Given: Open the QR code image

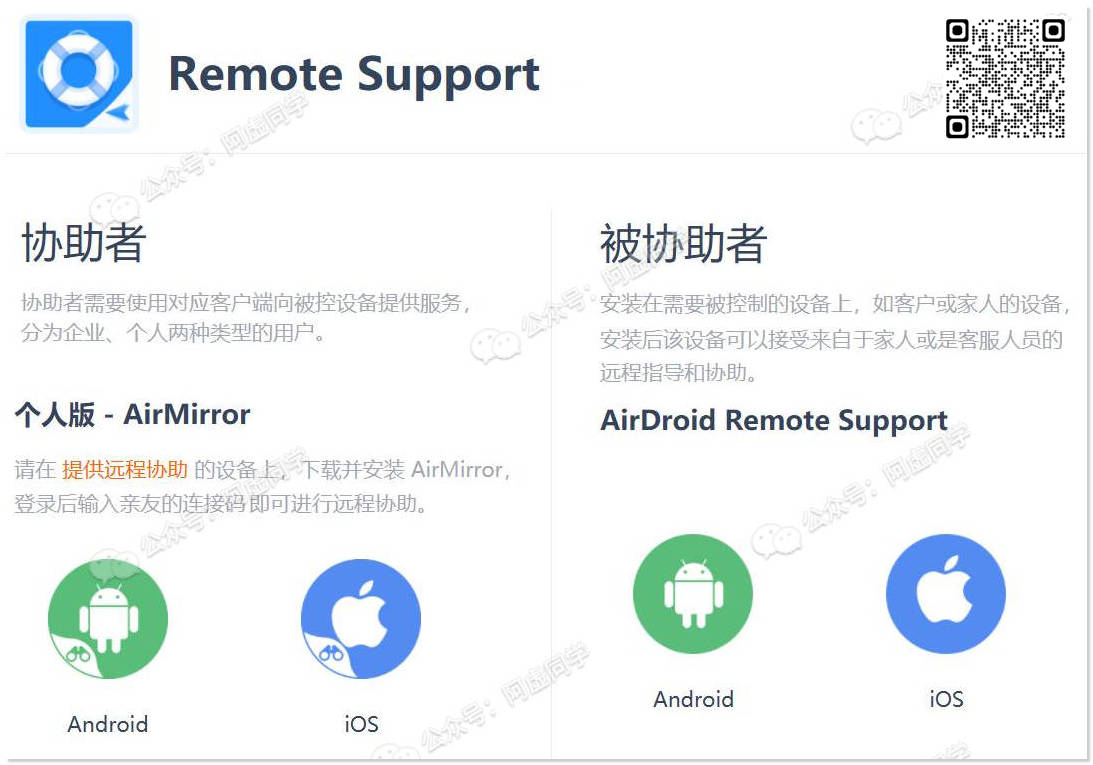Looking at the screenshot, I should click(1004, 78).
